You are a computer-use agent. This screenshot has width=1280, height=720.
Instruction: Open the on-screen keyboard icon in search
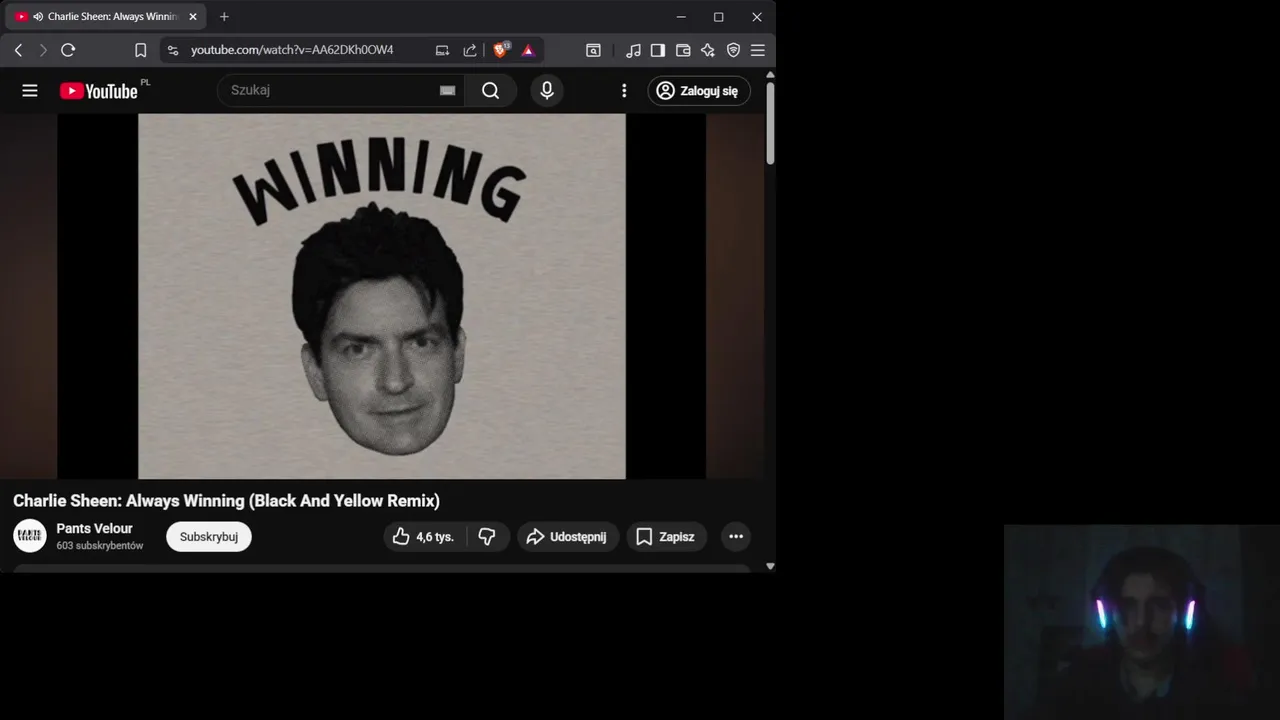coord(448,91)
